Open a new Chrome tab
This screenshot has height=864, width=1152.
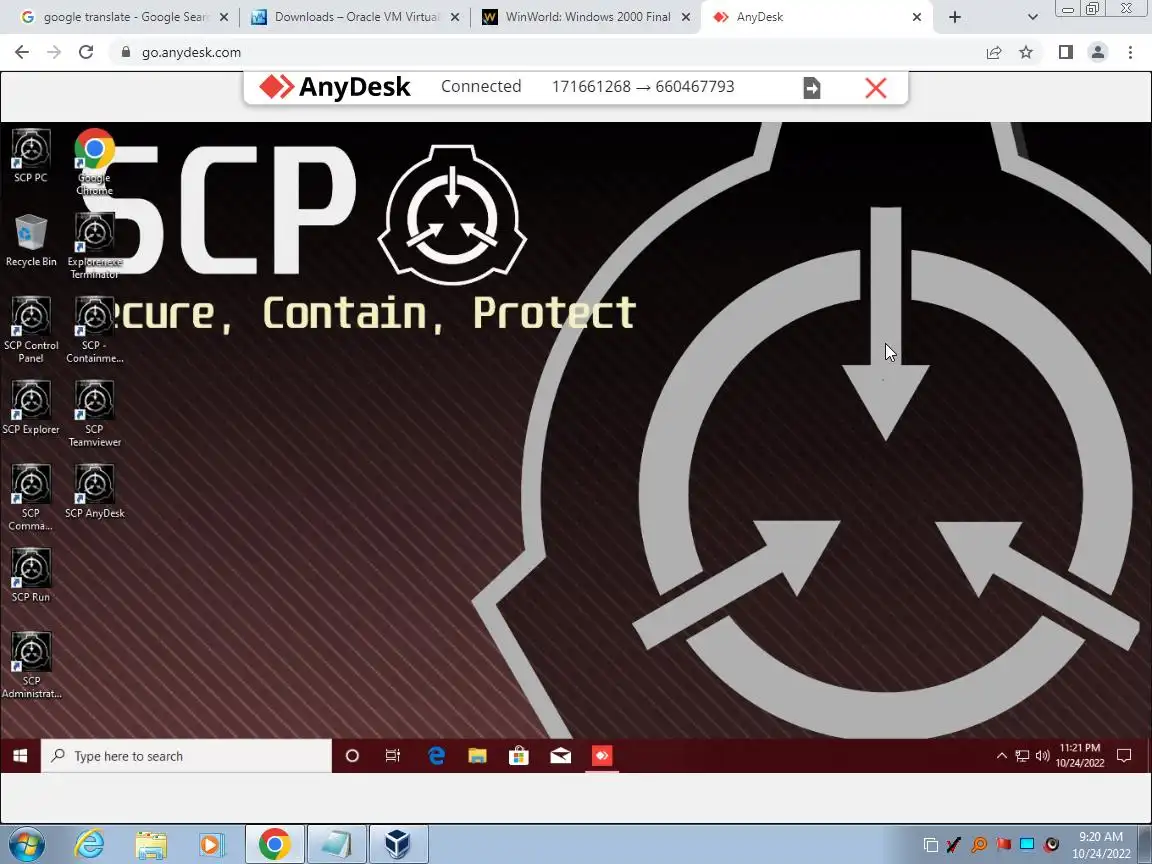point(955,17)
